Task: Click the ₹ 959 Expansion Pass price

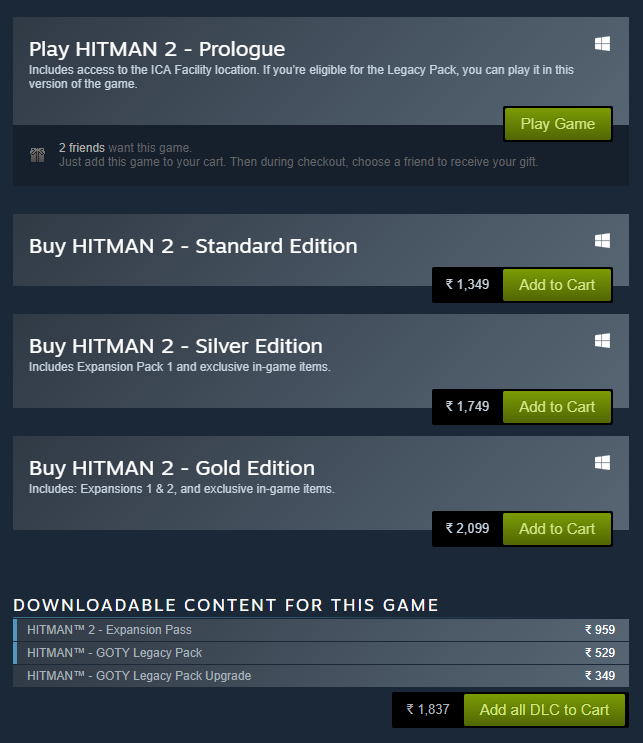Action: (600, 630)
